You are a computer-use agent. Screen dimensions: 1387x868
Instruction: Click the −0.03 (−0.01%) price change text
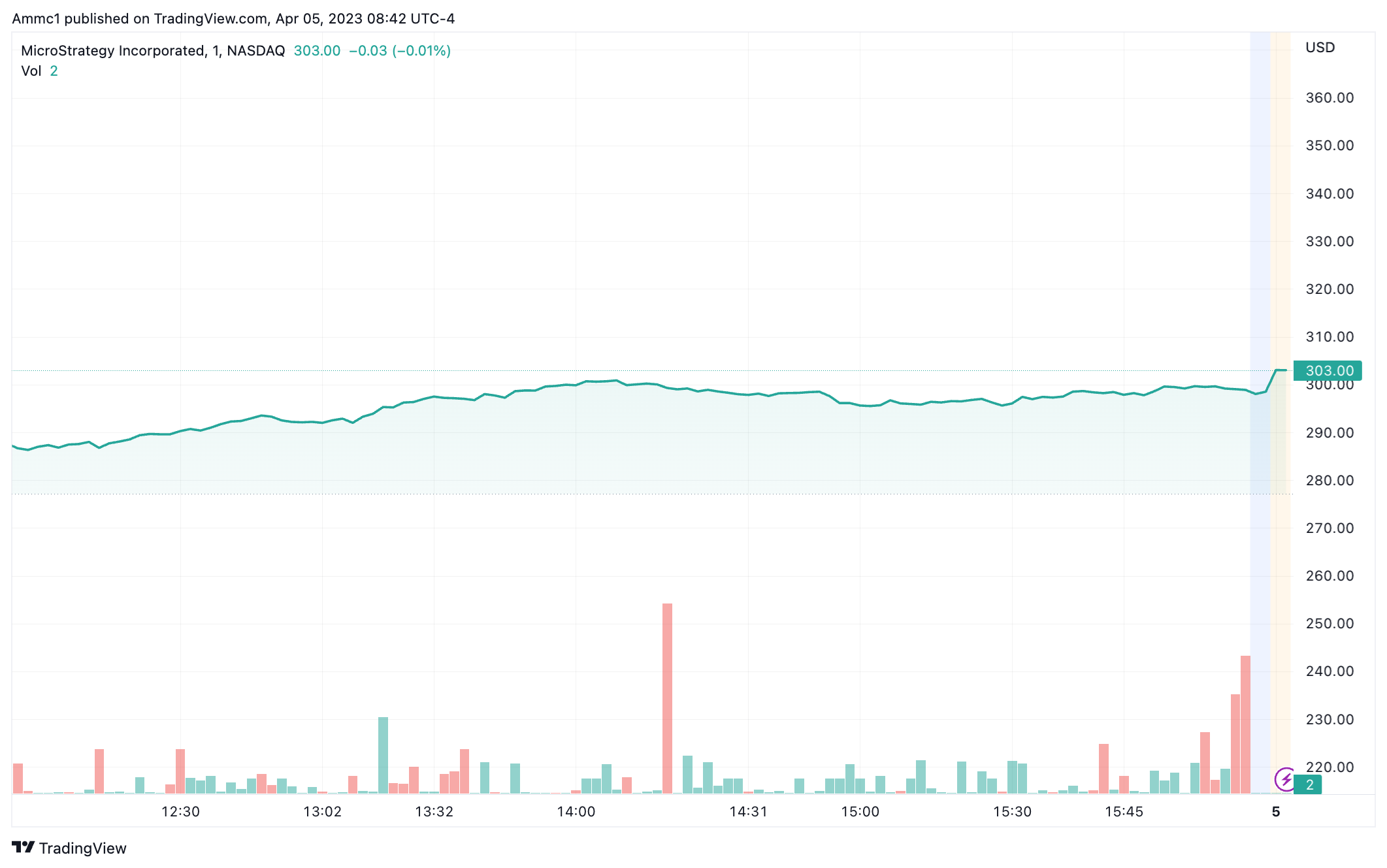point(399,50)
